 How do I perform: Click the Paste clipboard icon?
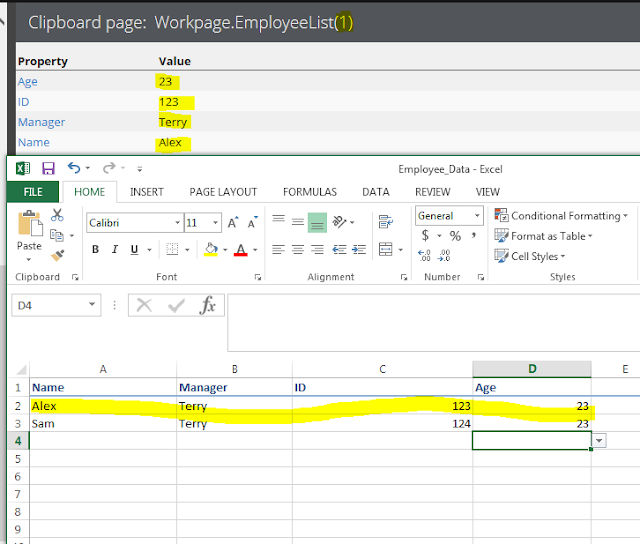30,223
